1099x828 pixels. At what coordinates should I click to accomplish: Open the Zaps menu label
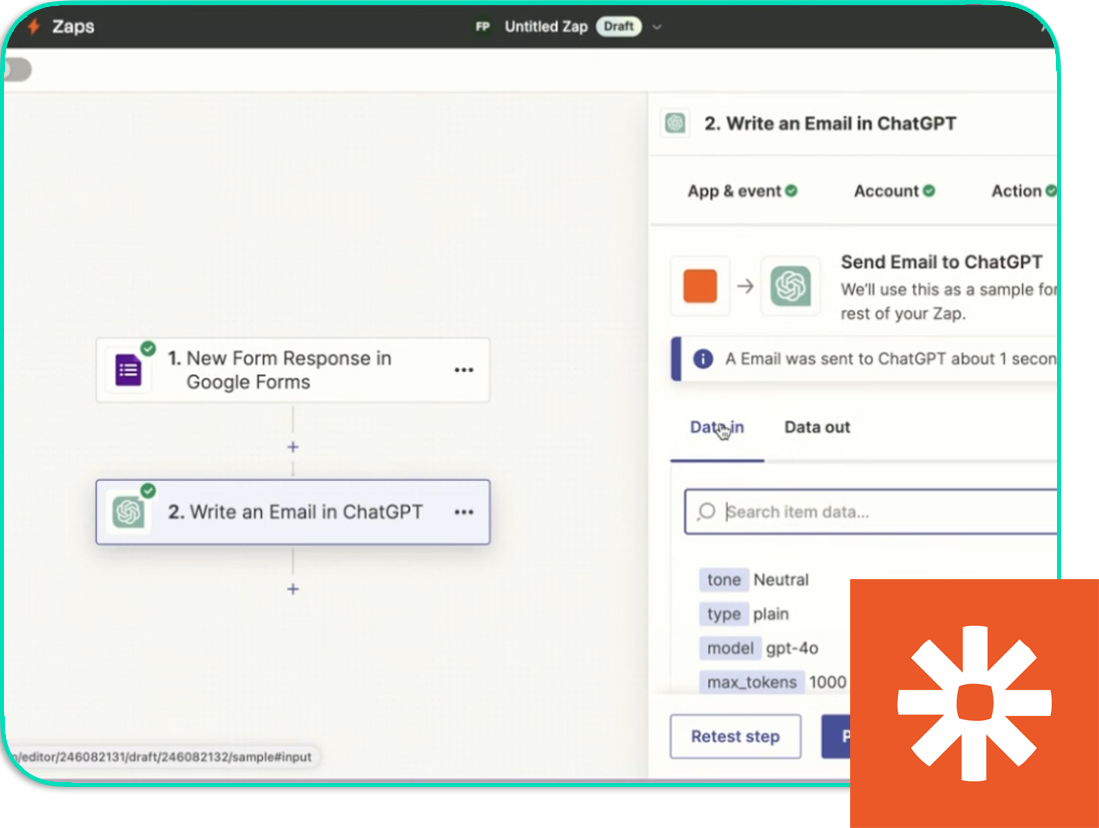[73, 27]
